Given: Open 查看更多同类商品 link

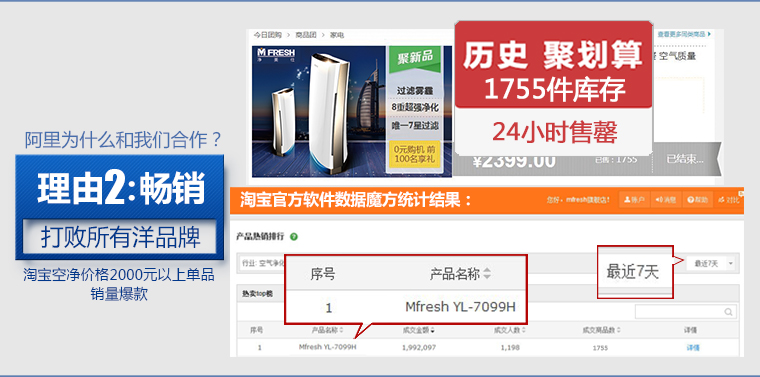Looking at the screenshot, I should [684, 34].
